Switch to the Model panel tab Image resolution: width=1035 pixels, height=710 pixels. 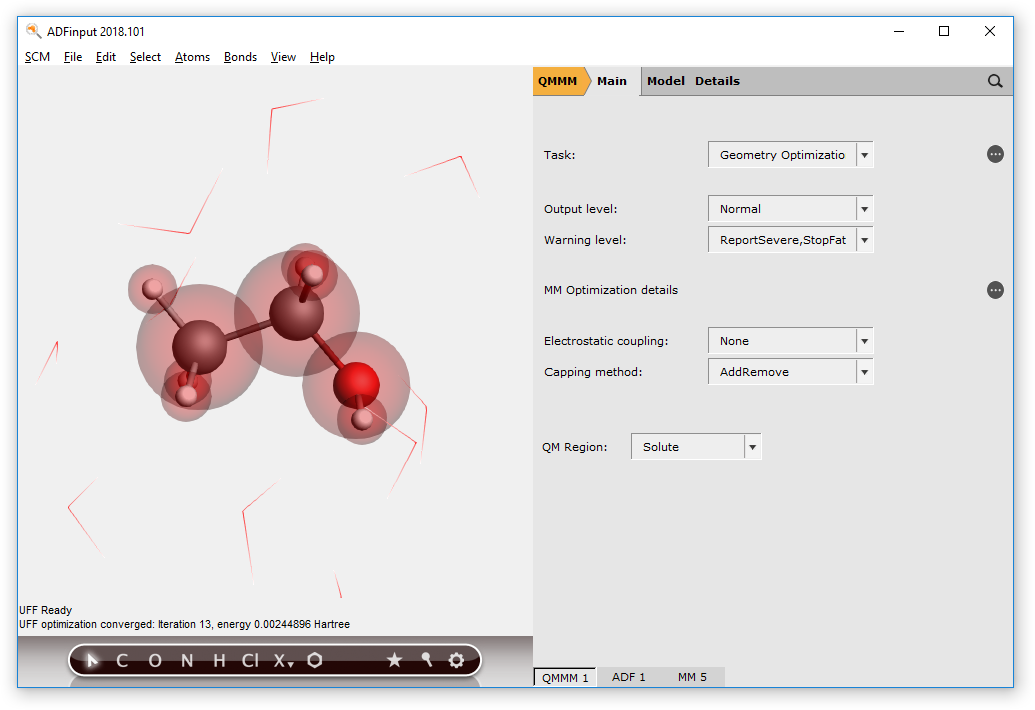(665, 81)
